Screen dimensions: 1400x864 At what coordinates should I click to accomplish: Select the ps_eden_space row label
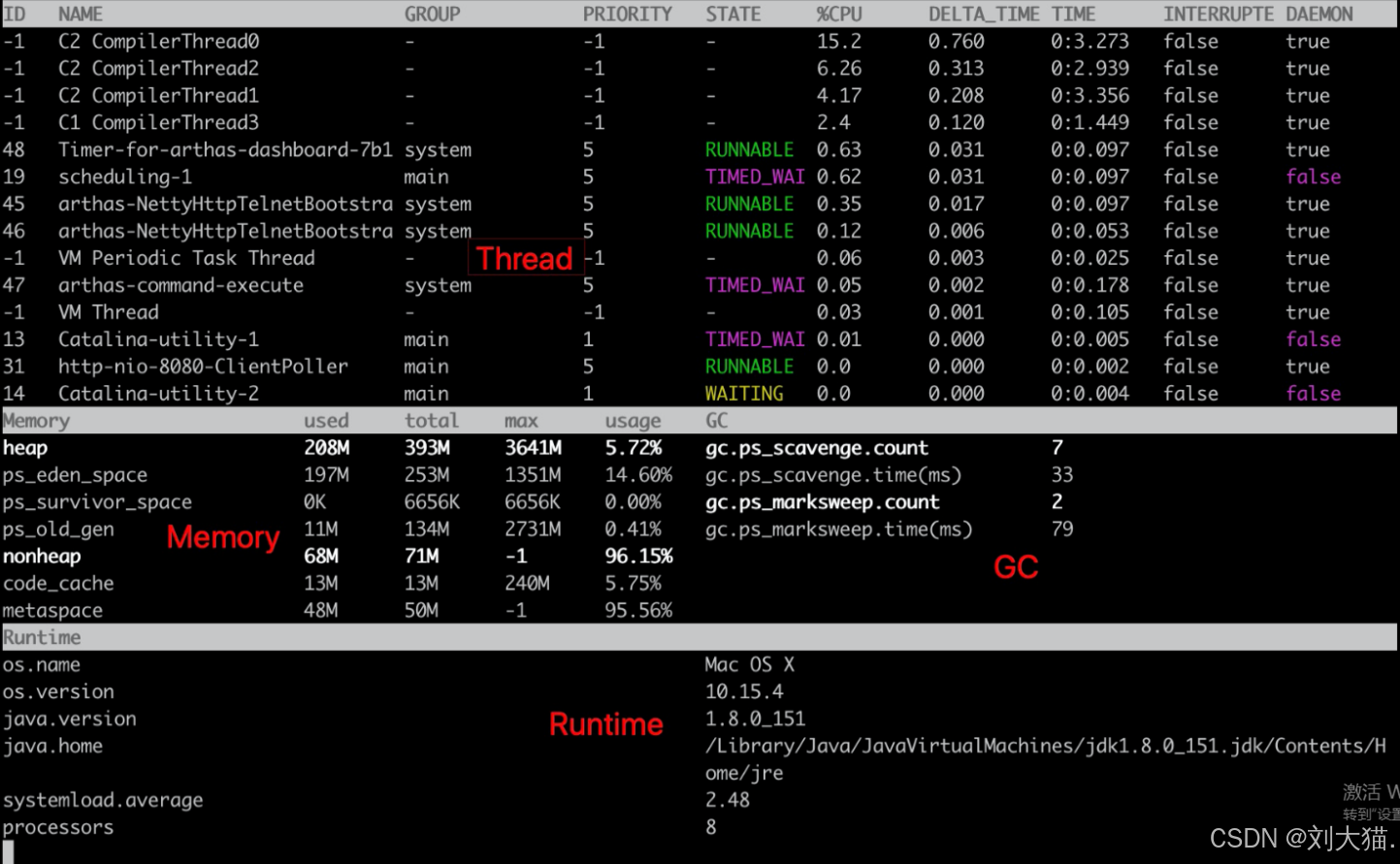click(75, 475)
